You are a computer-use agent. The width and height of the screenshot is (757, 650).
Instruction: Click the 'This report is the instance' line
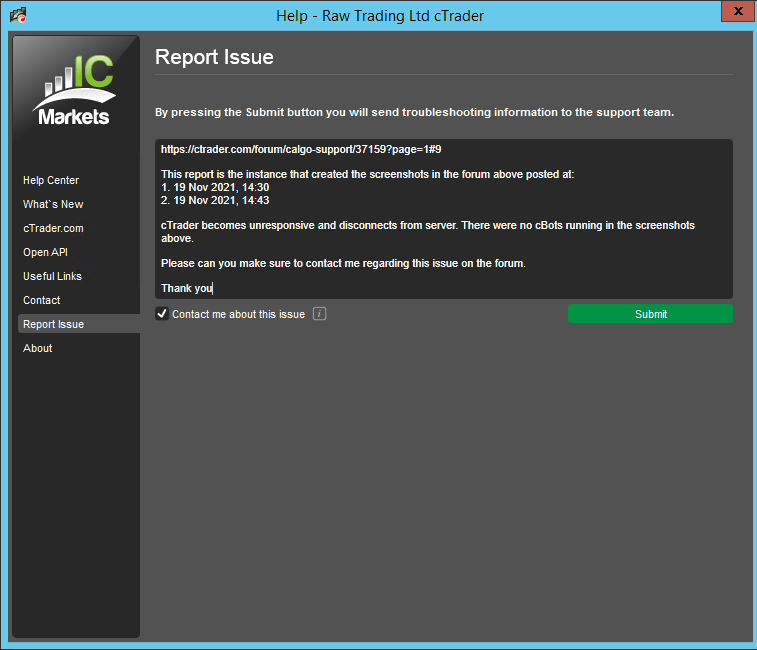(367, 174)
